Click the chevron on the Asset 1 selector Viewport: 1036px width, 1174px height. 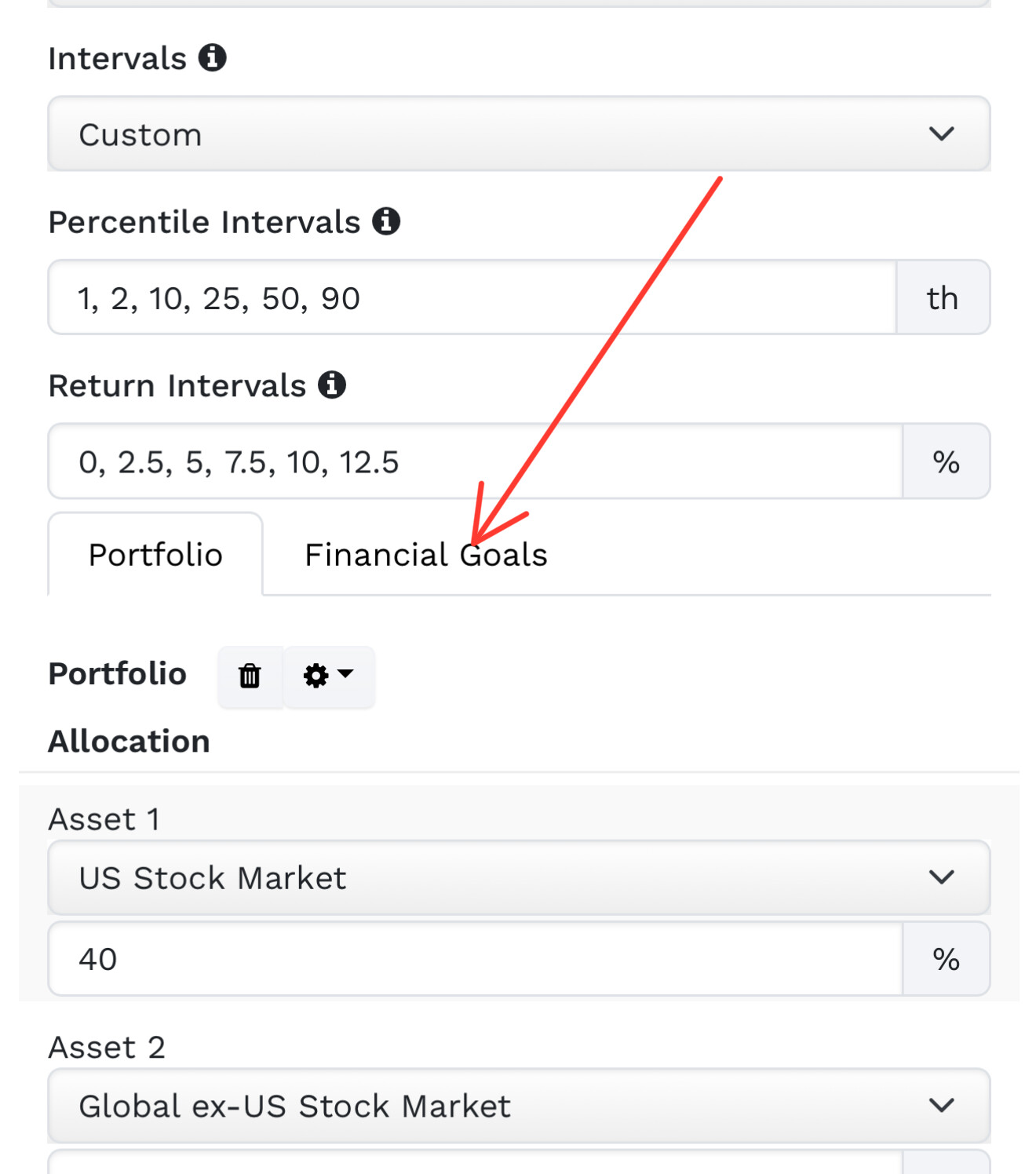(x=941, y=877)
